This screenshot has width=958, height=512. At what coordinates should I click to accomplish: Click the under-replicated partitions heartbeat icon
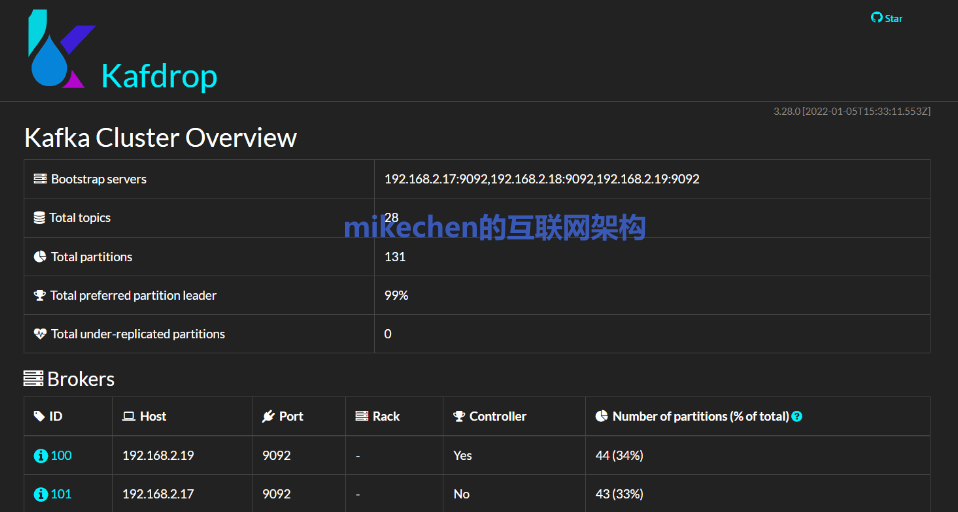pyautogui.click(x=40, y=334)
